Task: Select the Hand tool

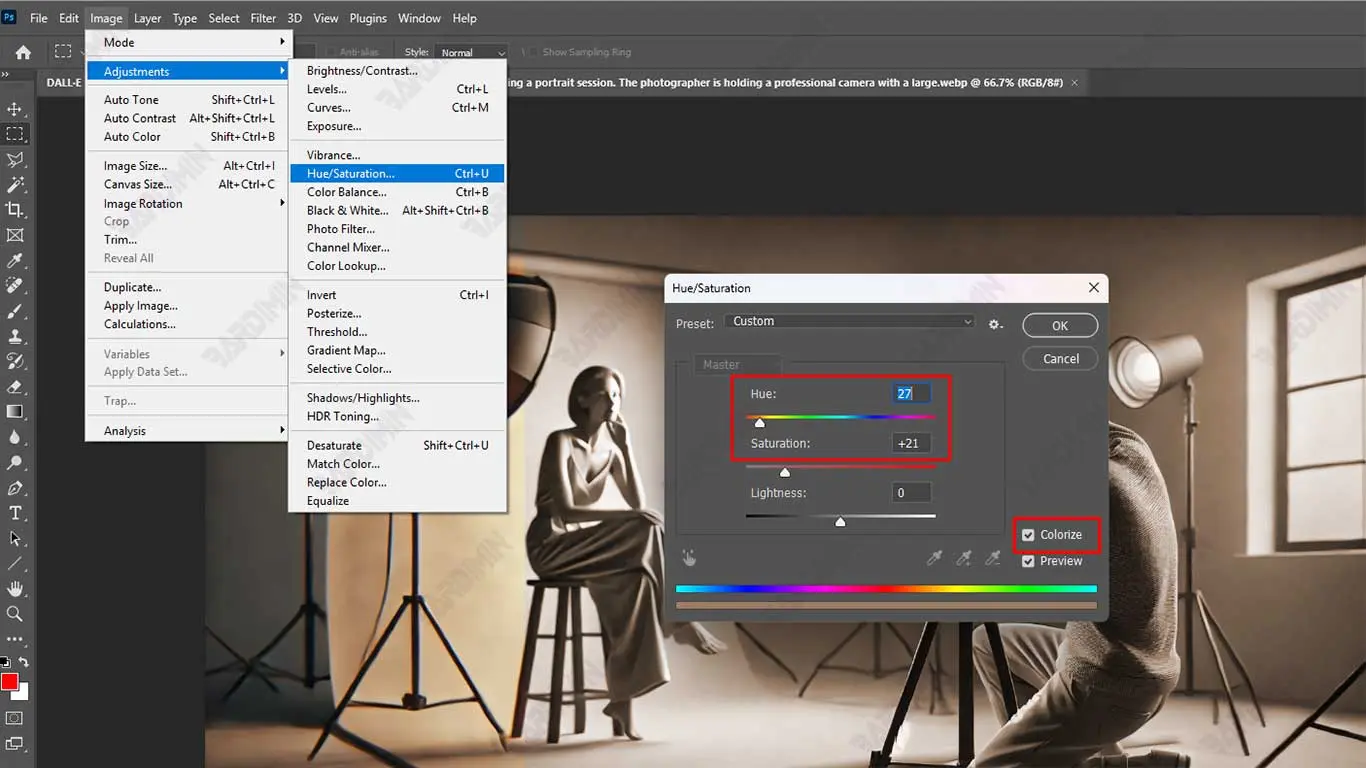Action: (x=15, y=588)
